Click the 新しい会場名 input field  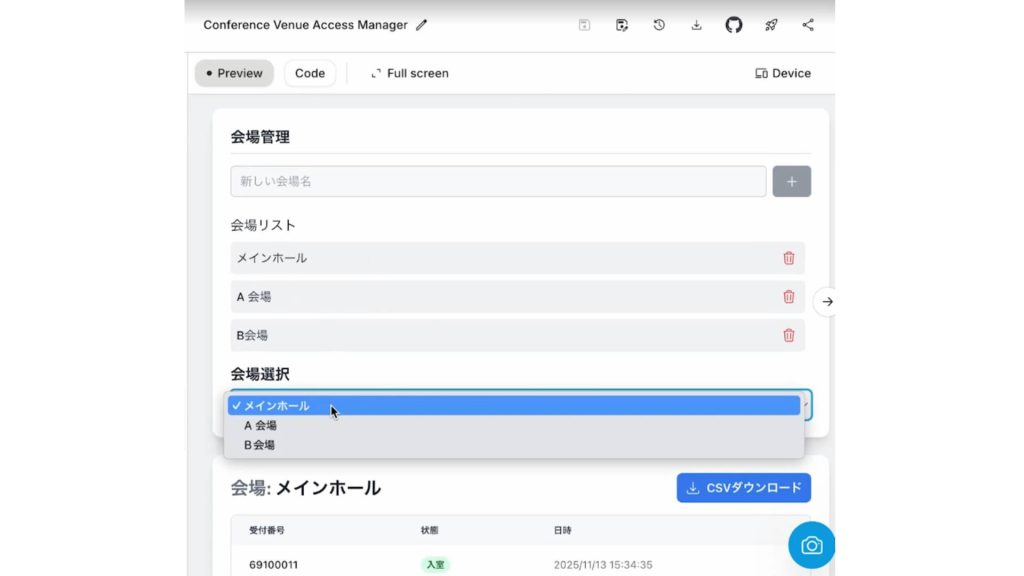pos(498,181)
